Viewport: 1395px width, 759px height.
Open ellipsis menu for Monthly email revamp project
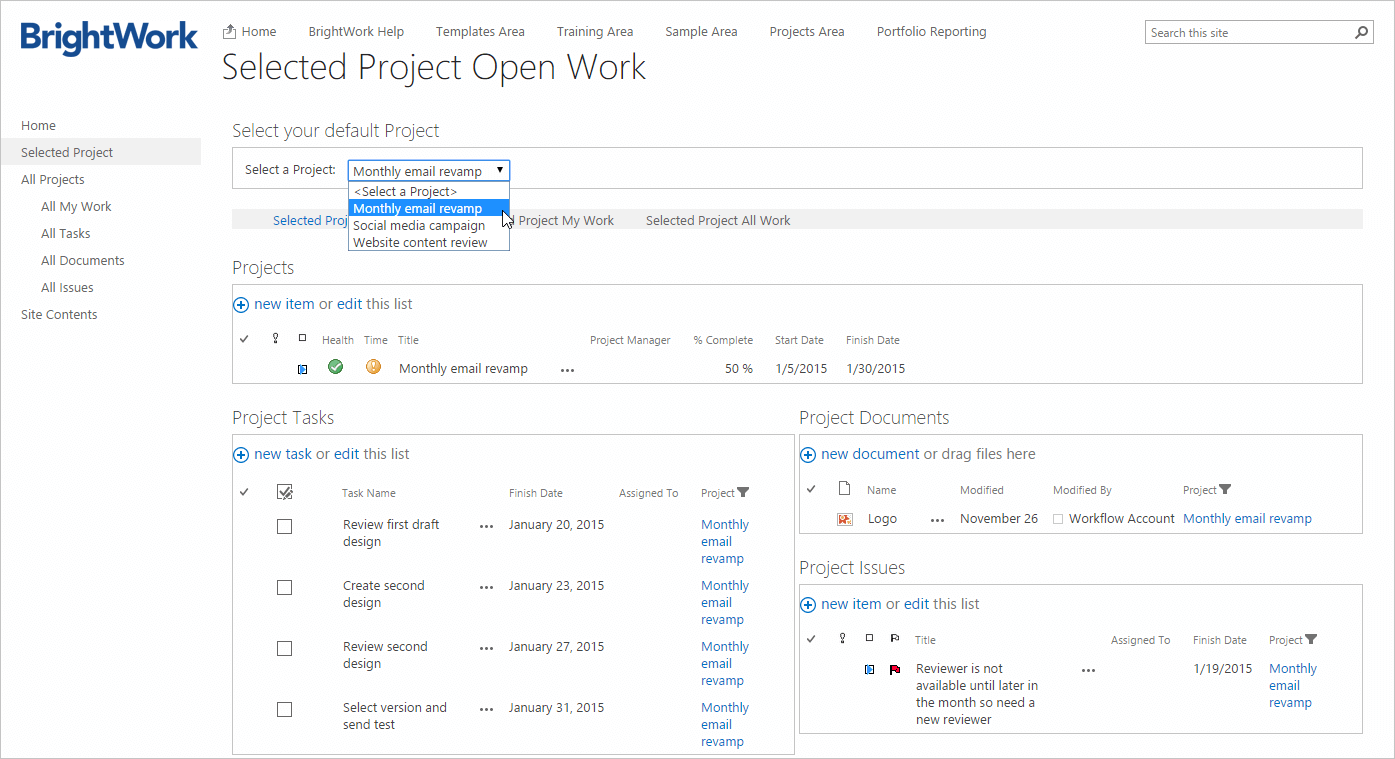567,370
